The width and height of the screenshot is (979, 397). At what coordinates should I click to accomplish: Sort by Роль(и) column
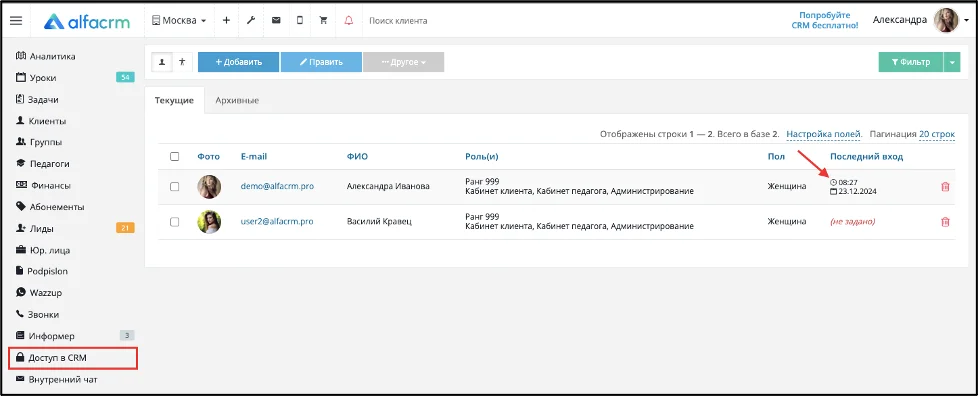(481, 157)
